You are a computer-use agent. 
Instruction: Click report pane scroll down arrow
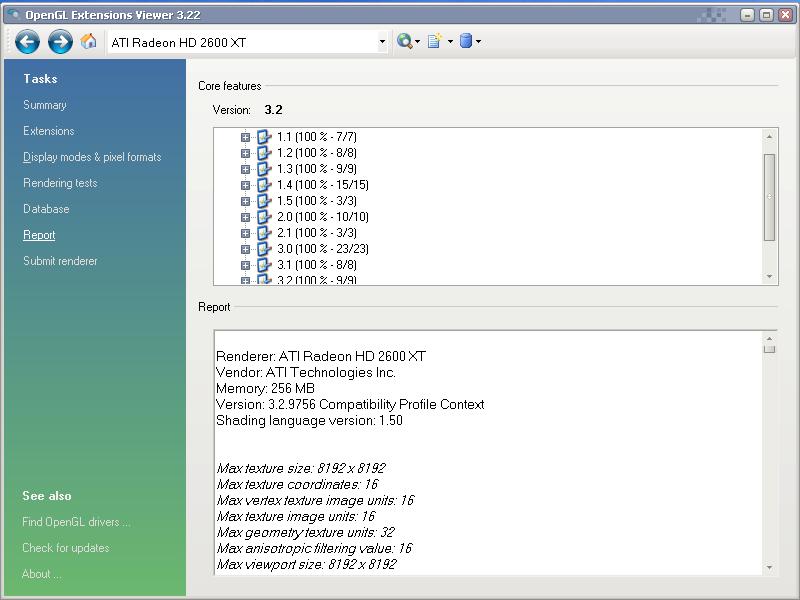click(x=769, y=567)
